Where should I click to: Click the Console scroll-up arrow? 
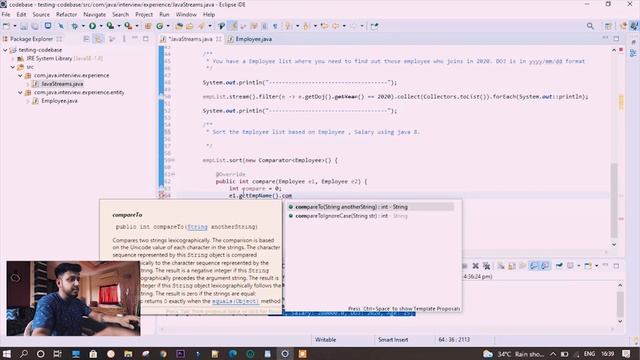pyautogui.click(x=620, y=285)
